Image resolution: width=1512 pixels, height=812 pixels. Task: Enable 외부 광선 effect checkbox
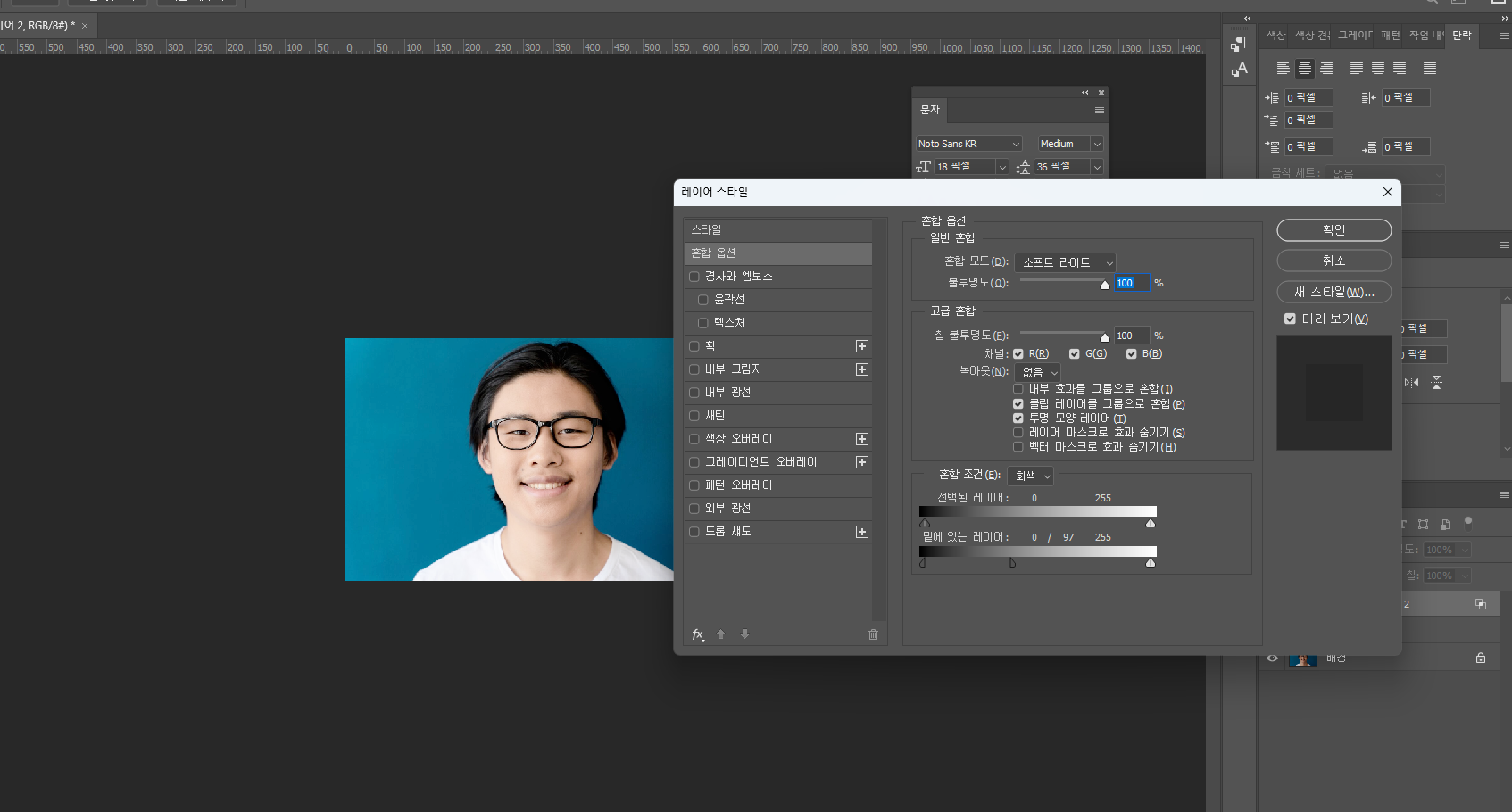click(694, 509)
